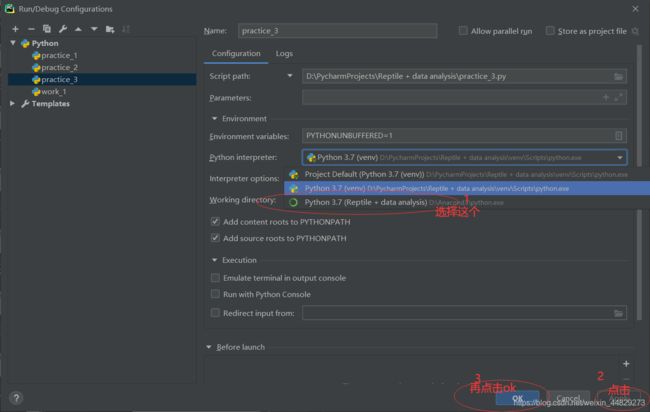The width and height of the screenshot is (650, 412).
Task: Open edit templates wrench icon
Action: [x=63, y=29]
